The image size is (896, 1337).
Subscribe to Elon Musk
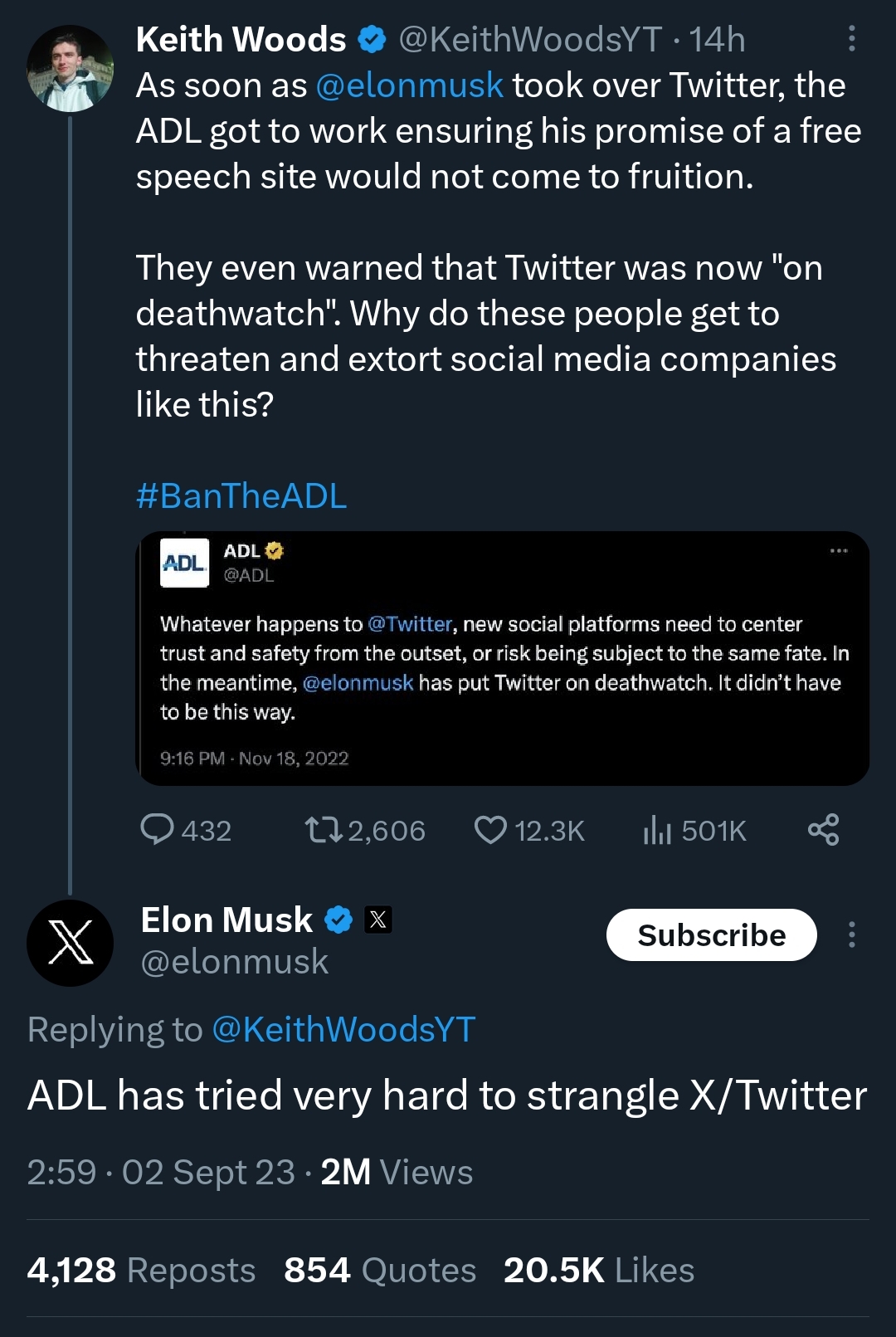[x=711, y=934]
